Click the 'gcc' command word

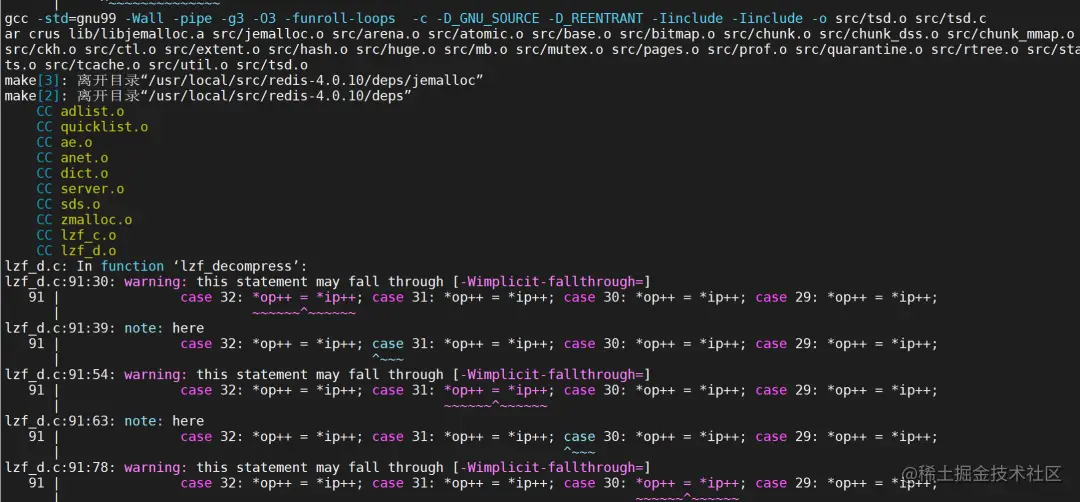click(16, 18)
